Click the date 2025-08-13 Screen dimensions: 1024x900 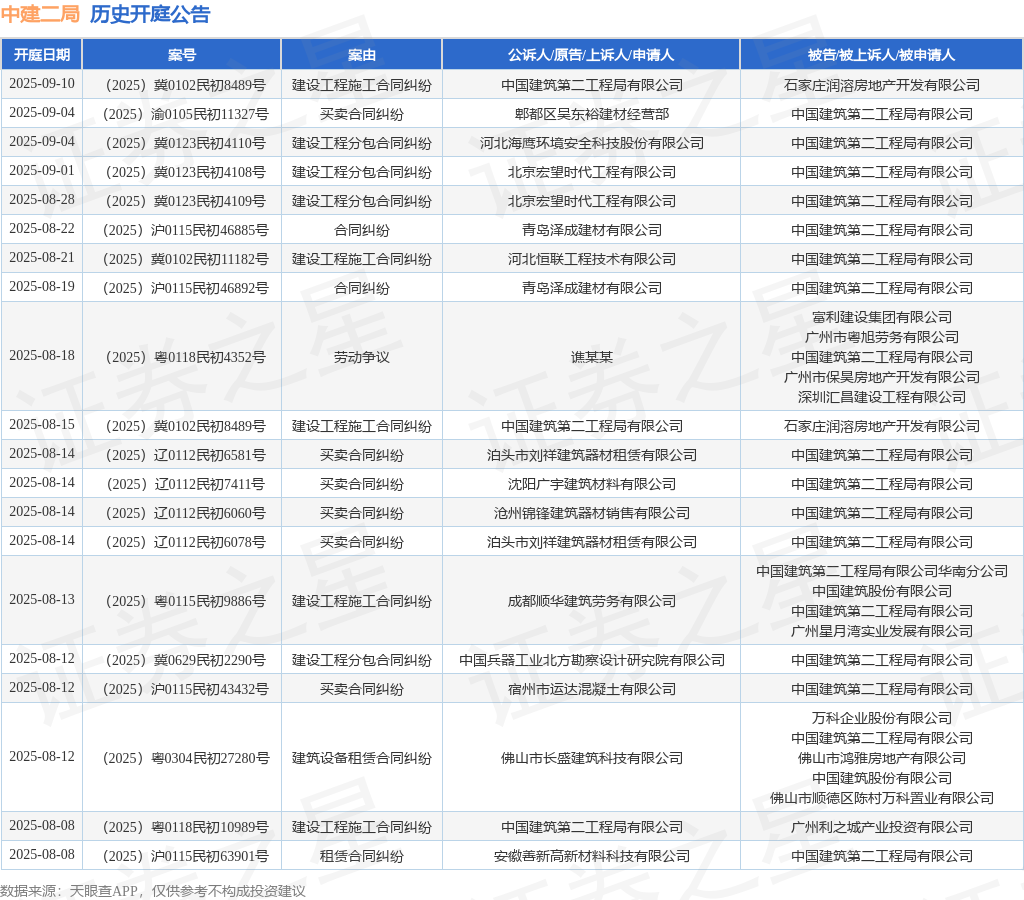(42, 599)
